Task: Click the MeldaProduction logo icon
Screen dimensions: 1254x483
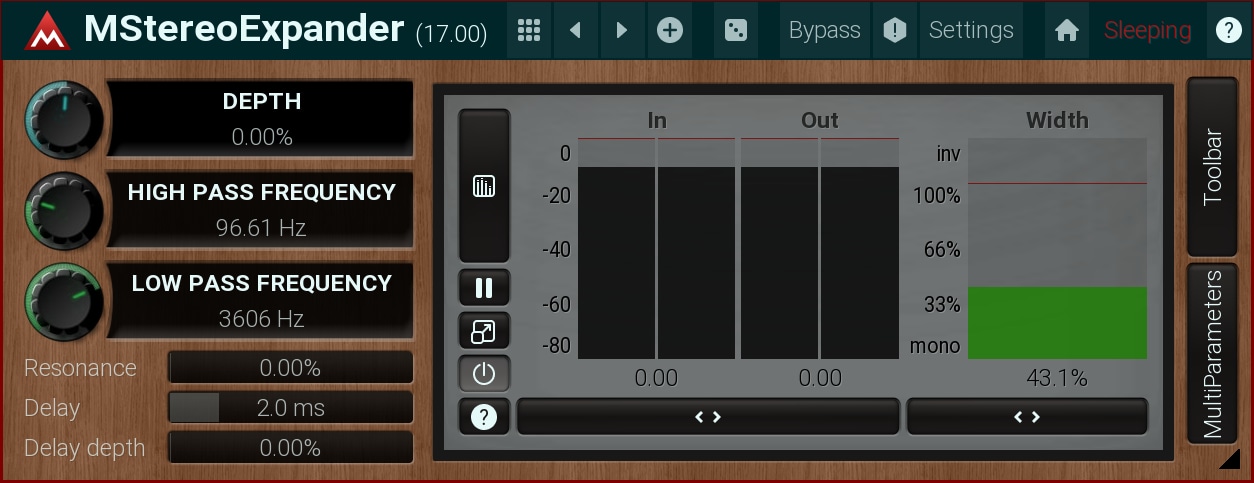Action: [46, 31]
